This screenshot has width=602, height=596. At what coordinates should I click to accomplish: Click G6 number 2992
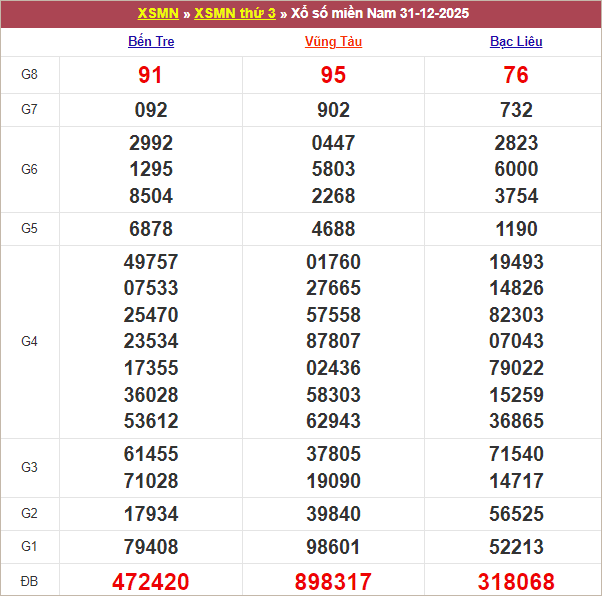tap(151, 143)
